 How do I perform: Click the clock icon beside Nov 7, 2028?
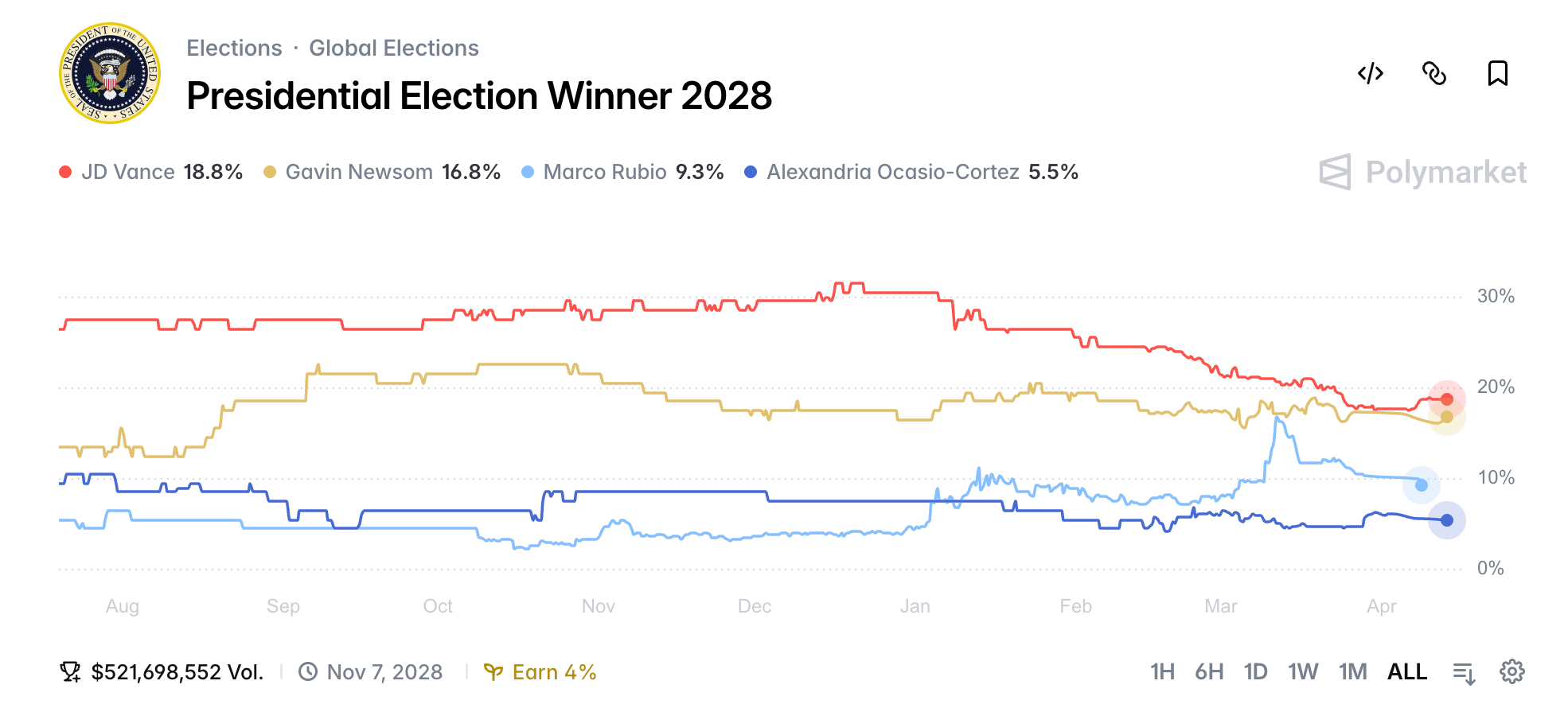pos(309,671)
